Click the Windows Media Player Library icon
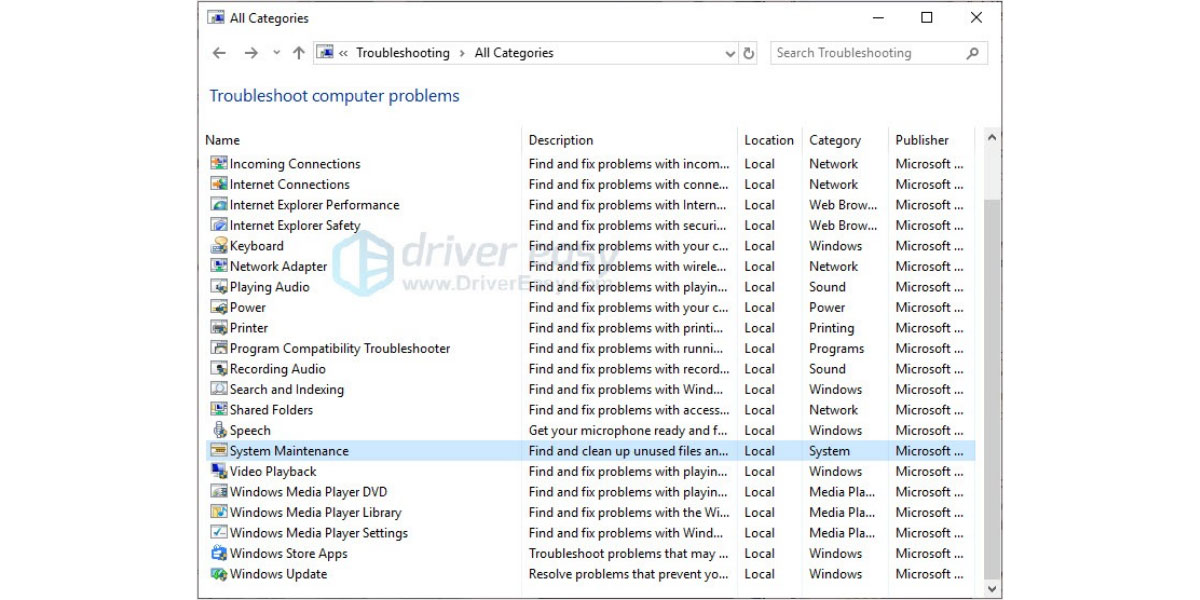Screen dimensions: 1200x600 pos(219,512)
